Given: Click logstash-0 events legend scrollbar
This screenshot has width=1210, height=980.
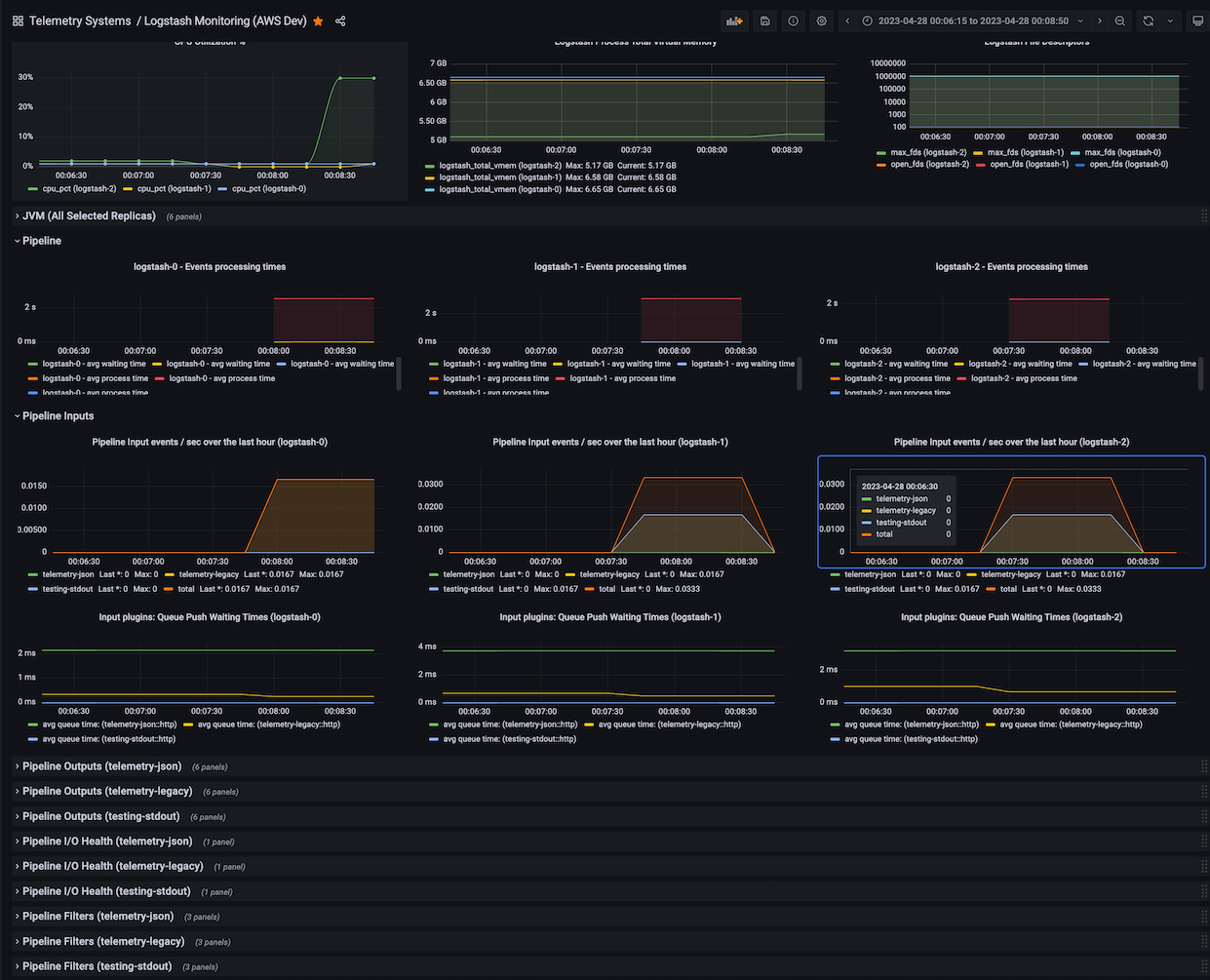Looking at the screenshot, I should pyautogui.click(x=398, y=374).
